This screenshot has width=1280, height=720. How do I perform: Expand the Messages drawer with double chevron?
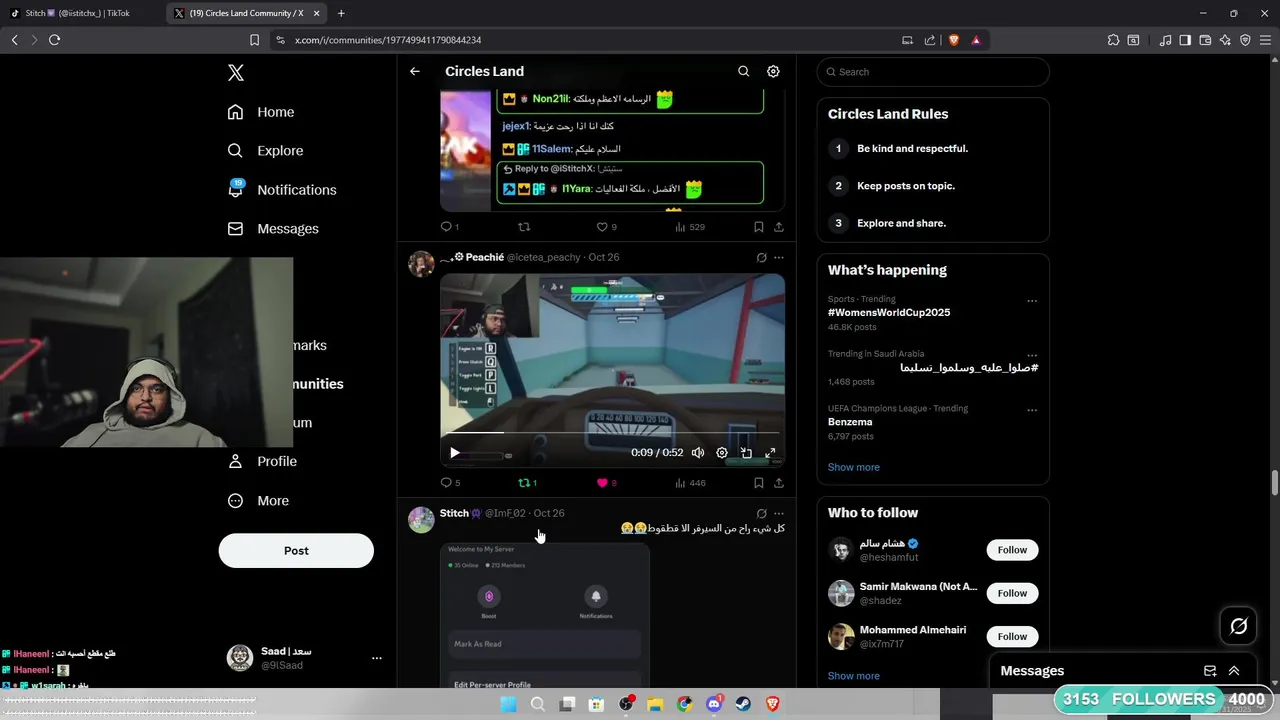click(x=1234, y=671)
